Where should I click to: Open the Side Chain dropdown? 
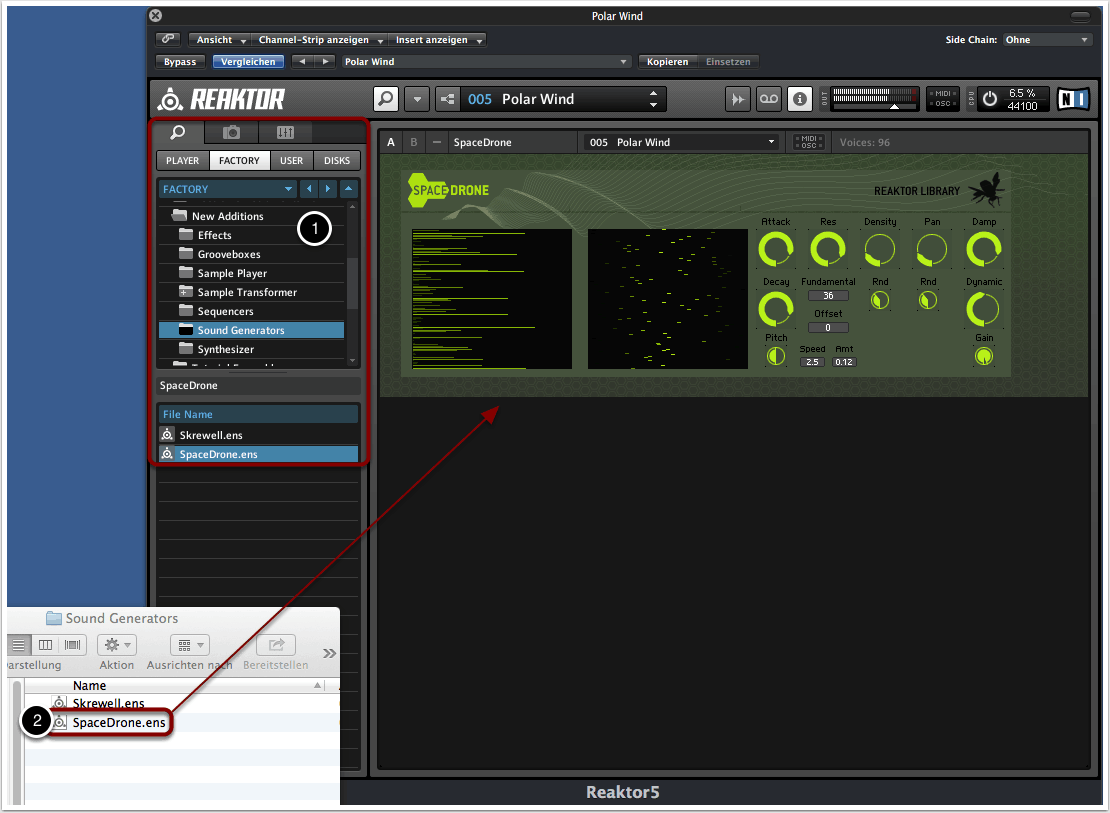pos(1047,40)
